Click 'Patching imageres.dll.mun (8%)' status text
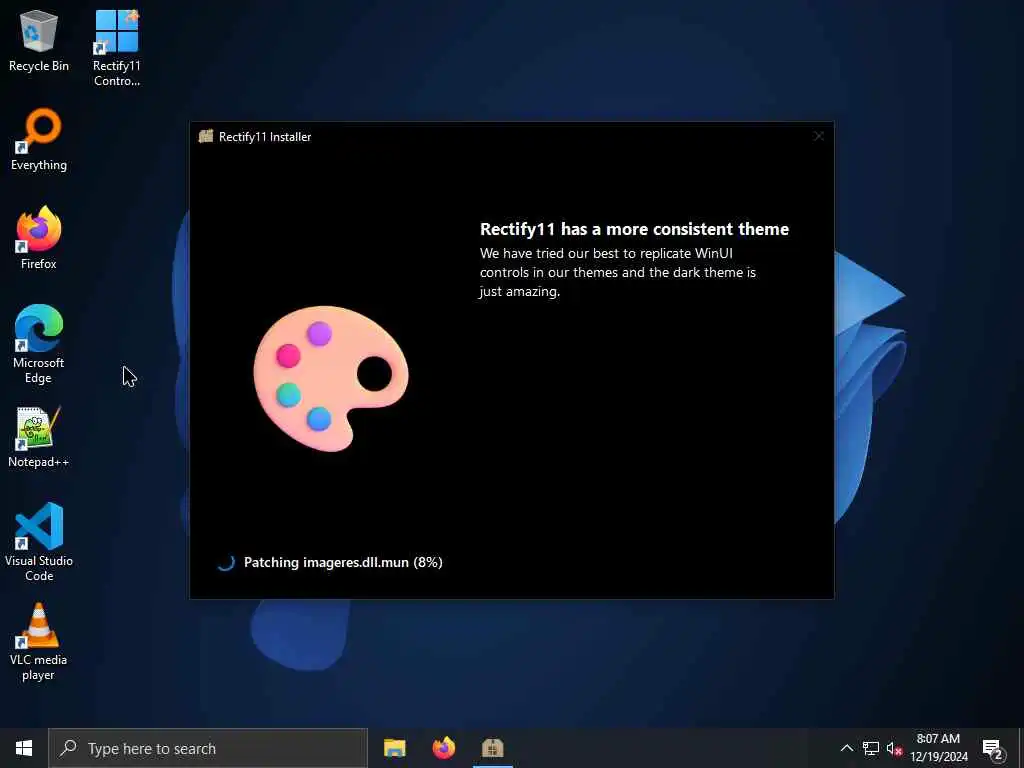1024x768 pixels. 343,562
